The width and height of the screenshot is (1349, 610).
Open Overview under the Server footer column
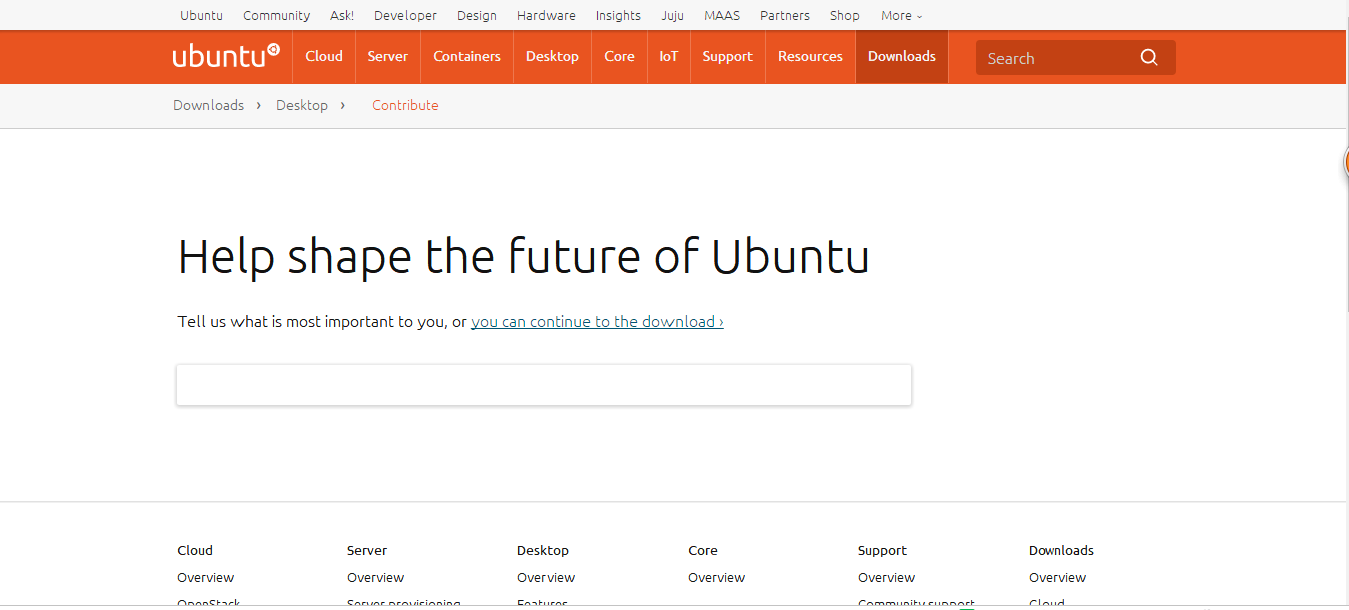pyautogui.click(x=375, y=577)
